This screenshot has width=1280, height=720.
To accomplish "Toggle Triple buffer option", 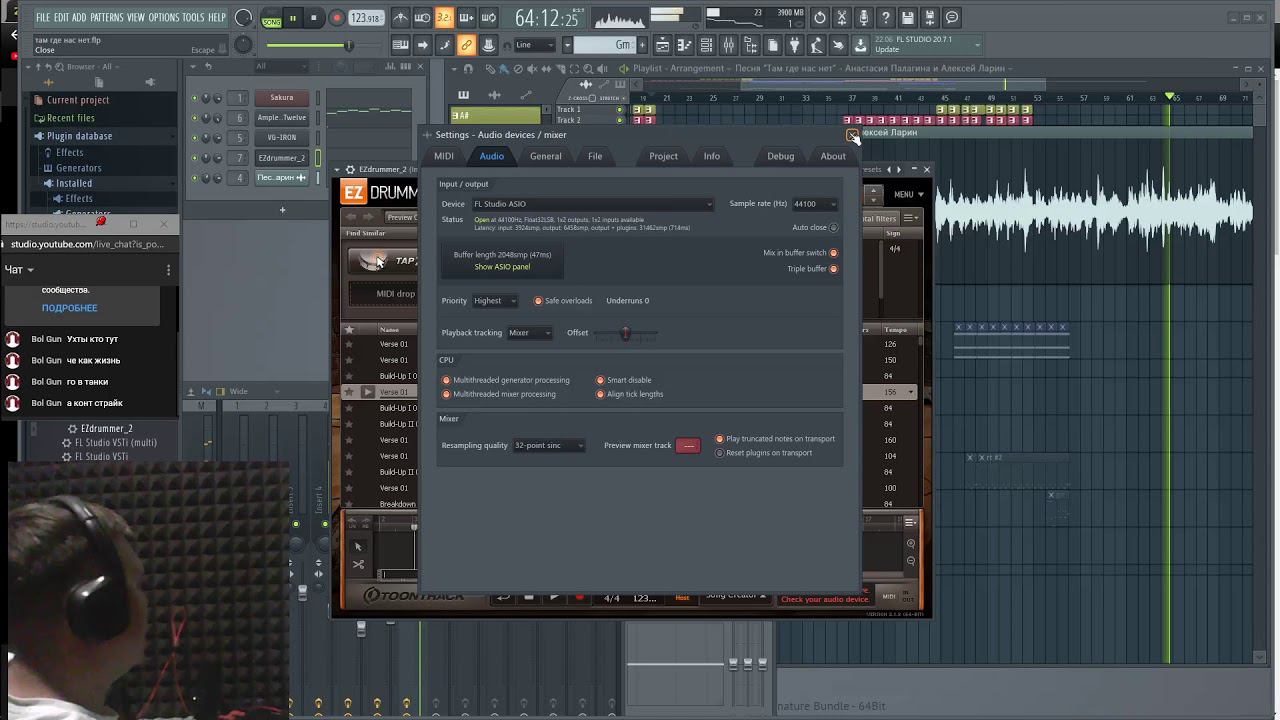I will tap(833, 269).
